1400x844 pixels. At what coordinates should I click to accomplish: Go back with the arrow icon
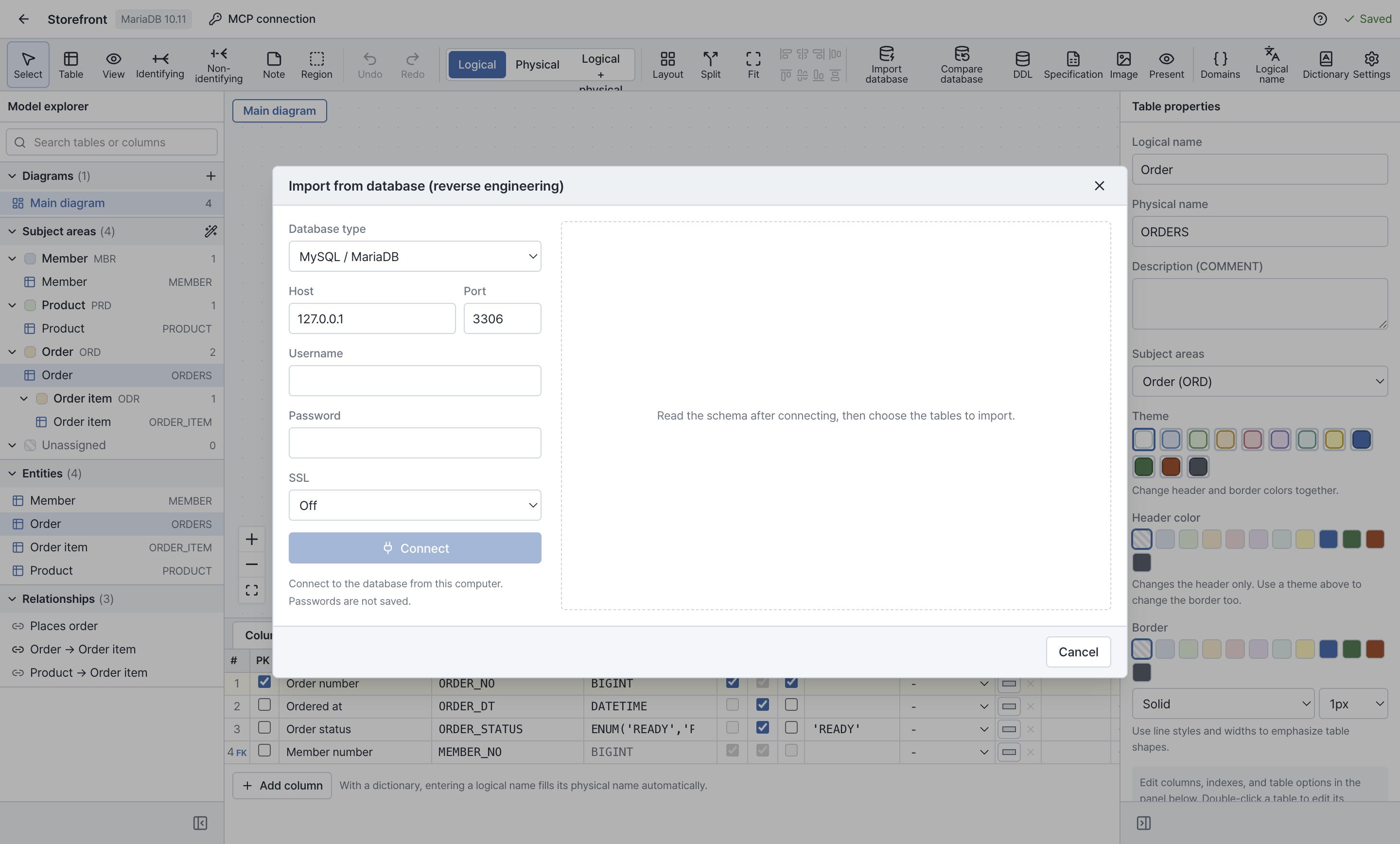pos(23,19)
